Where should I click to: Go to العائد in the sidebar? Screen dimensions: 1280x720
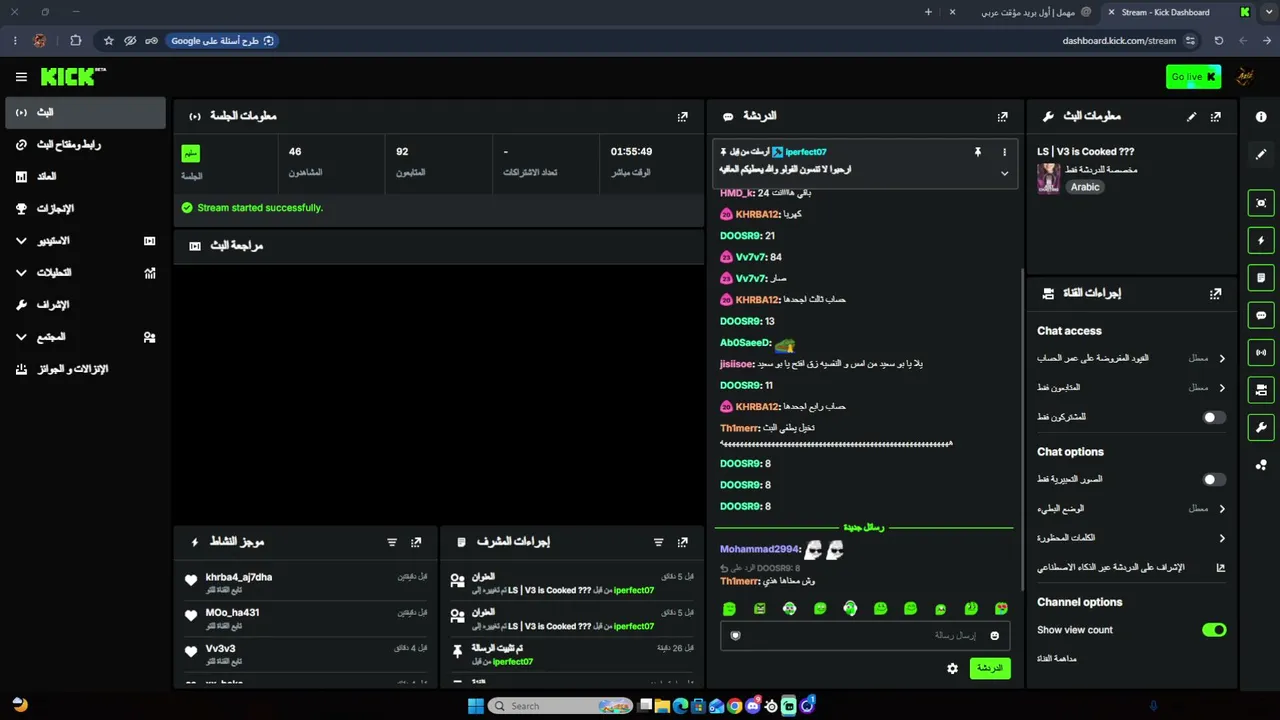point(85,177)
